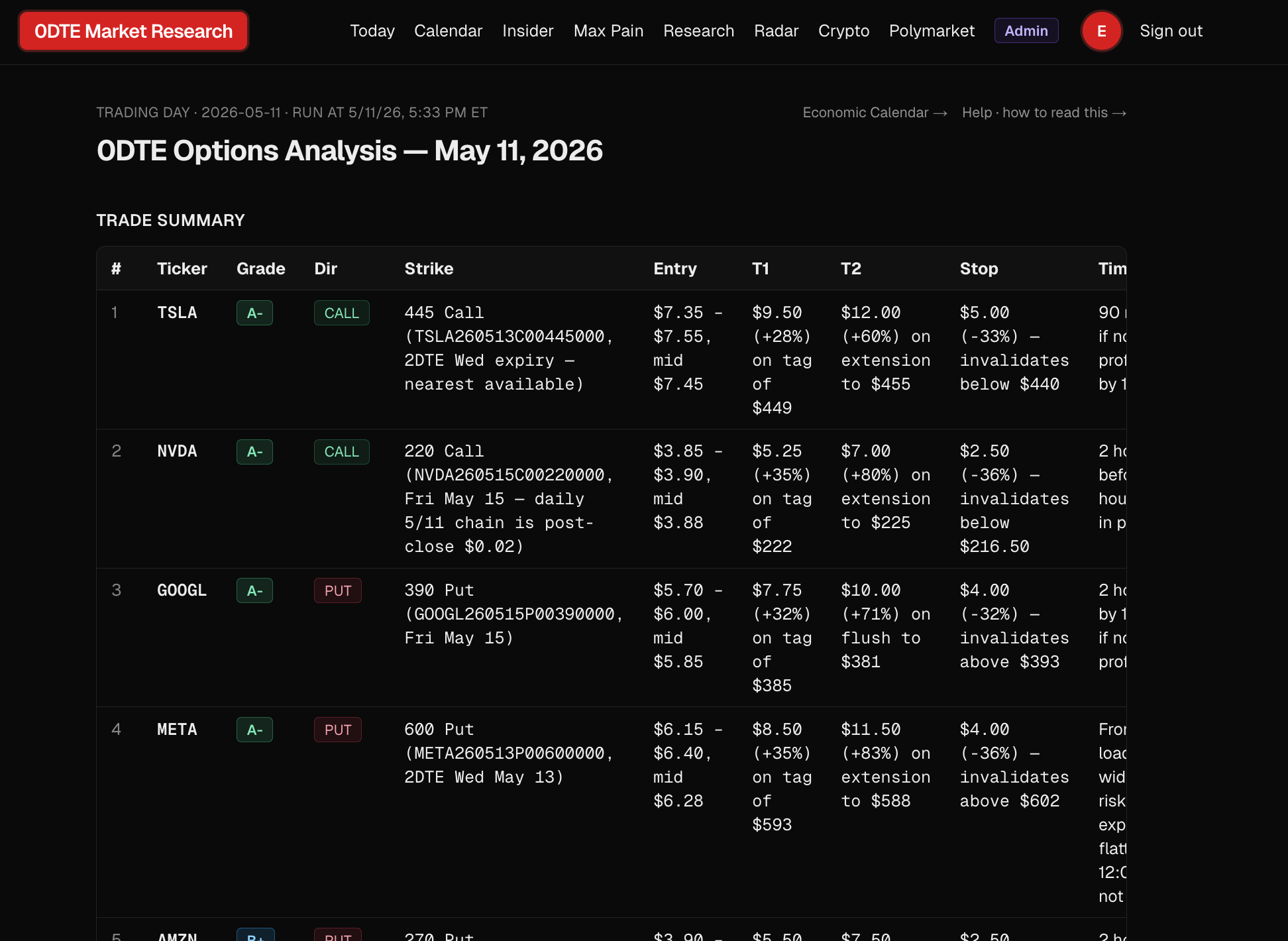
Task: Go to the Today nav item
Action: (x=372, y=31)
